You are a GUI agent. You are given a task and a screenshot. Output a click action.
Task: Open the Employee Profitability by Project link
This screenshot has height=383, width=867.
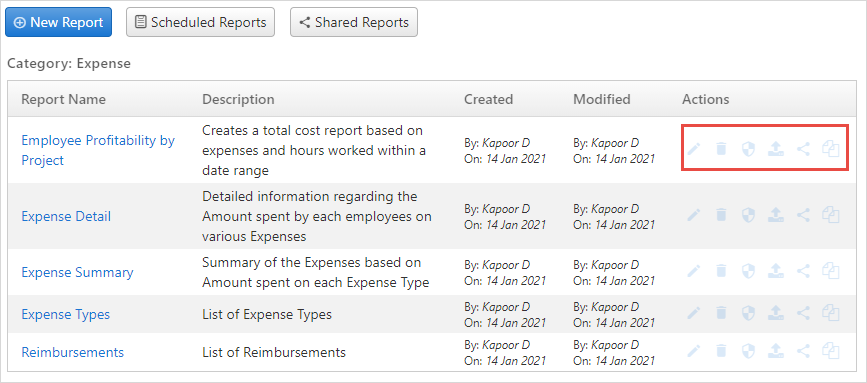[x=98, y=150]
